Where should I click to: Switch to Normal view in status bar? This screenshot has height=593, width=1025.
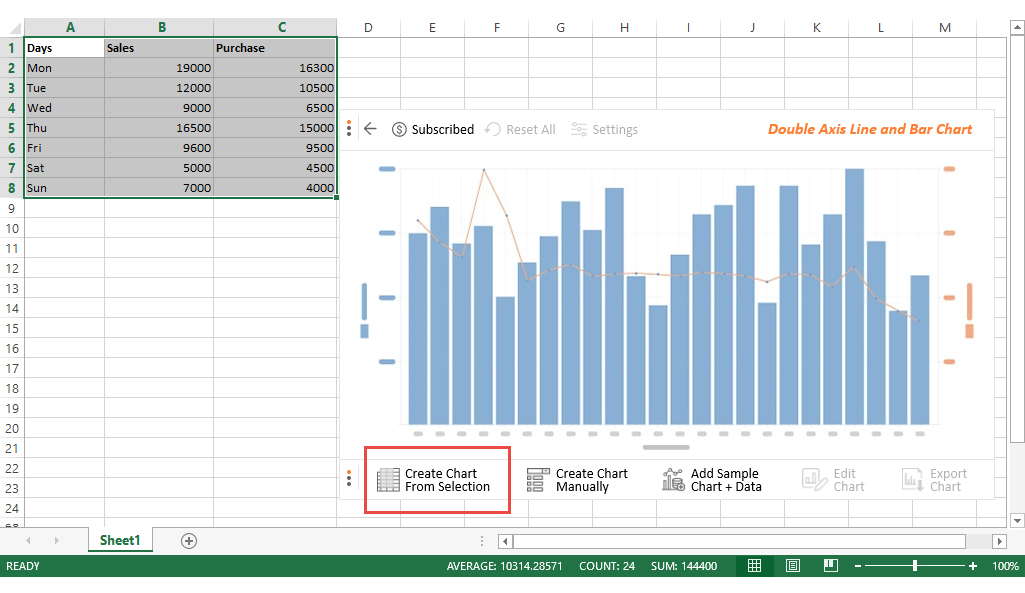click(x=754, y=566)
